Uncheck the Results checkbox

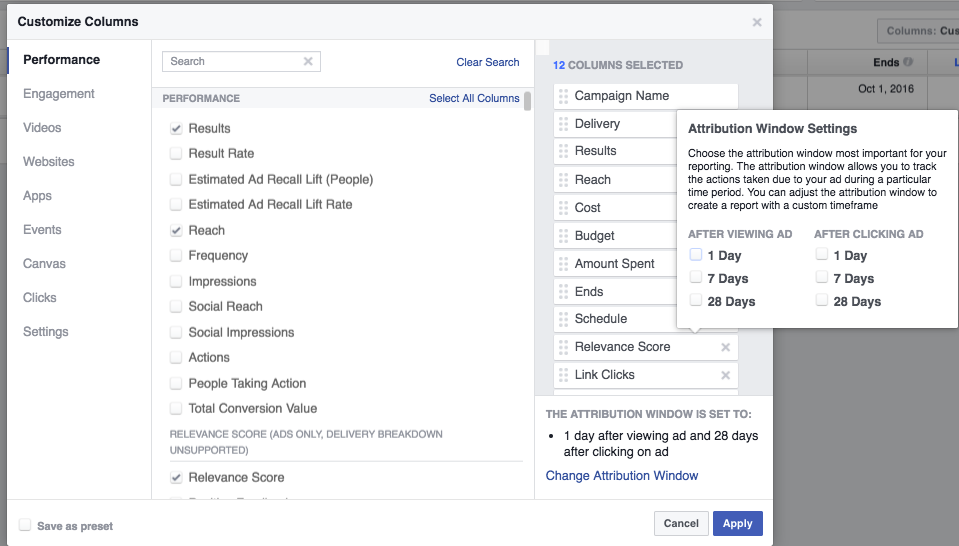[176, 129]
